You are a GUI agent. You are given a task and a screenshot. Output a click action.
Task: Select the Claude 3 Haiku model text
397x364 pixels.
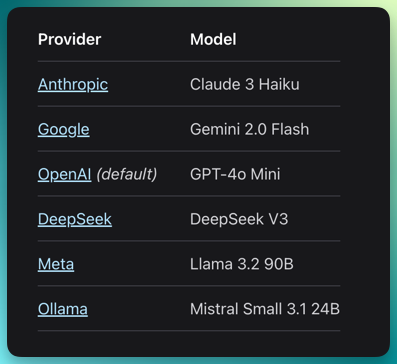(245, 85)
